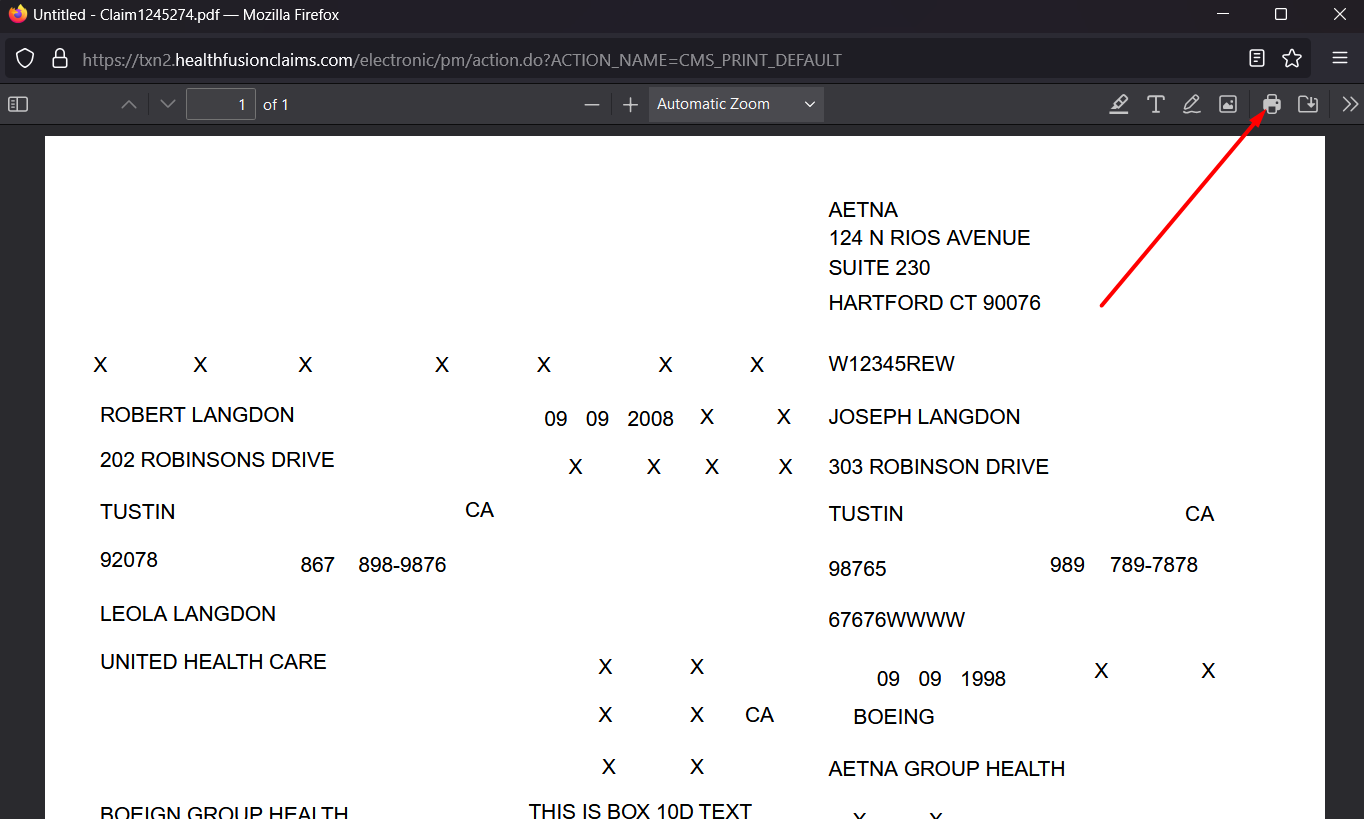1364x819 pixels.
Task: Expand the PDF tools menu chevrons
Action: tap(1350, 104)
